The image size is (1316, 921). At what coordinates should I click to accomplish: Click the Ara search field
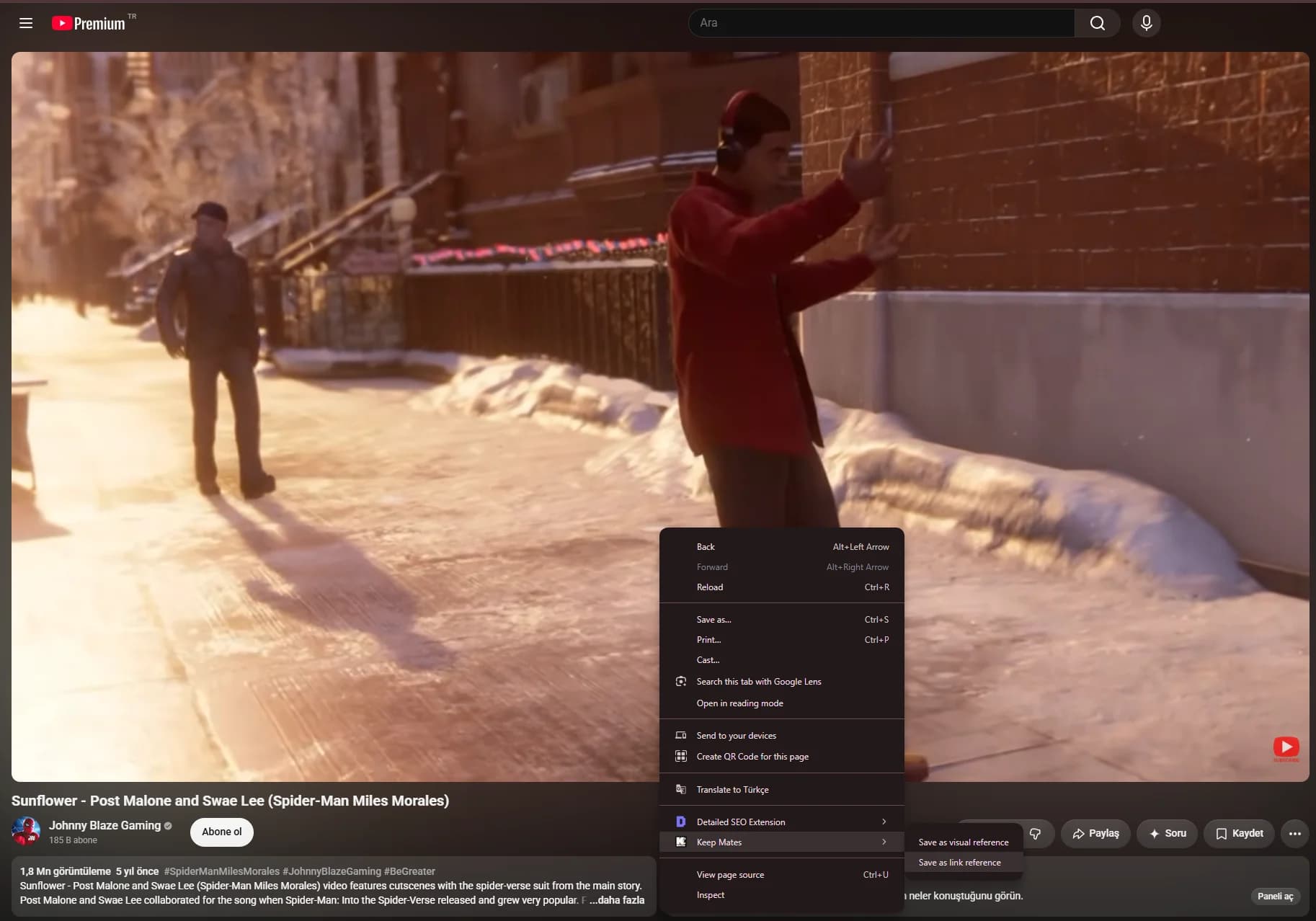[881, 23]
